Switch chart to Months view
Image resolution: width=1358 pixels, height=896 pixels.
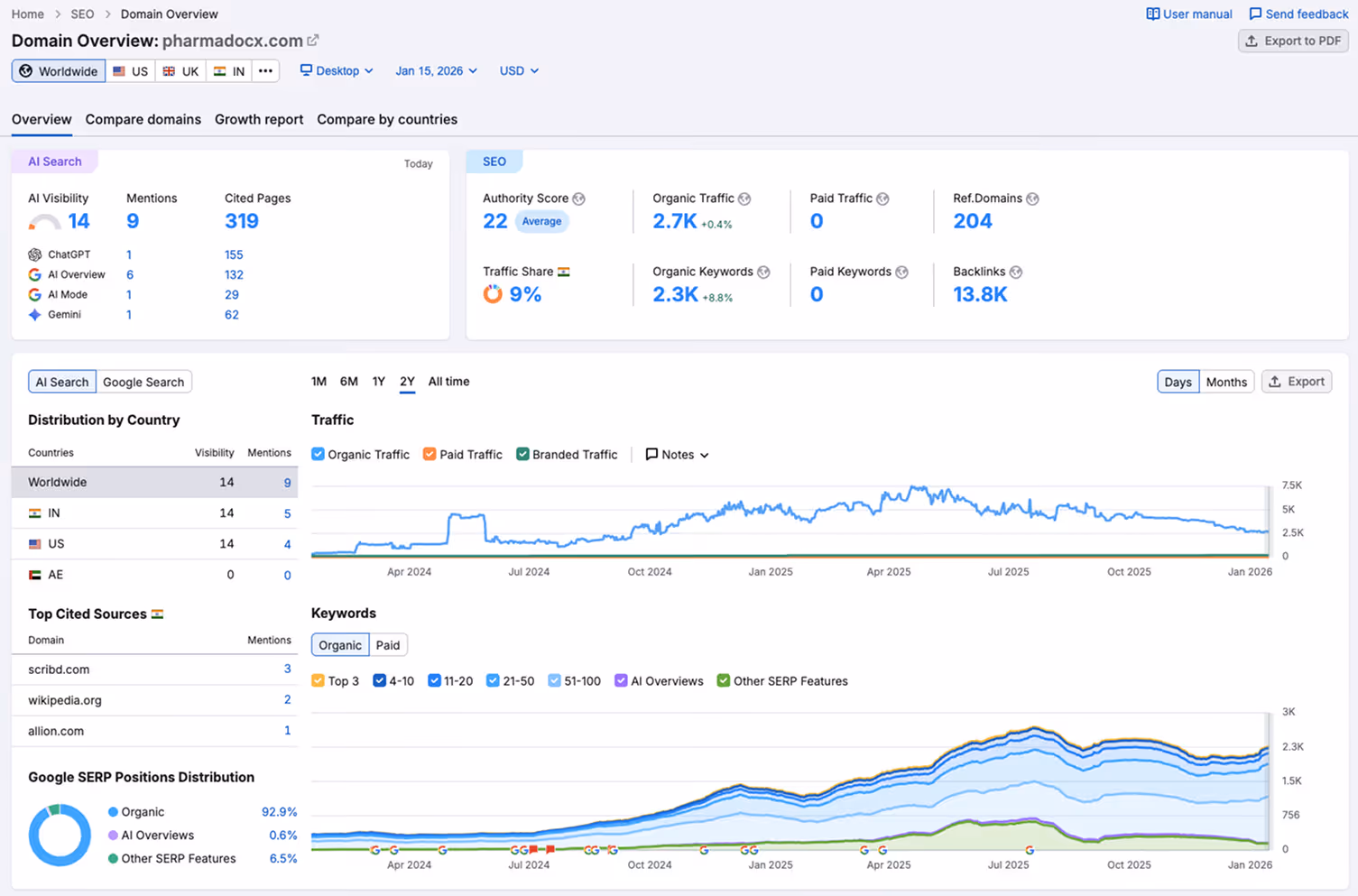(x=1226, y=382)
